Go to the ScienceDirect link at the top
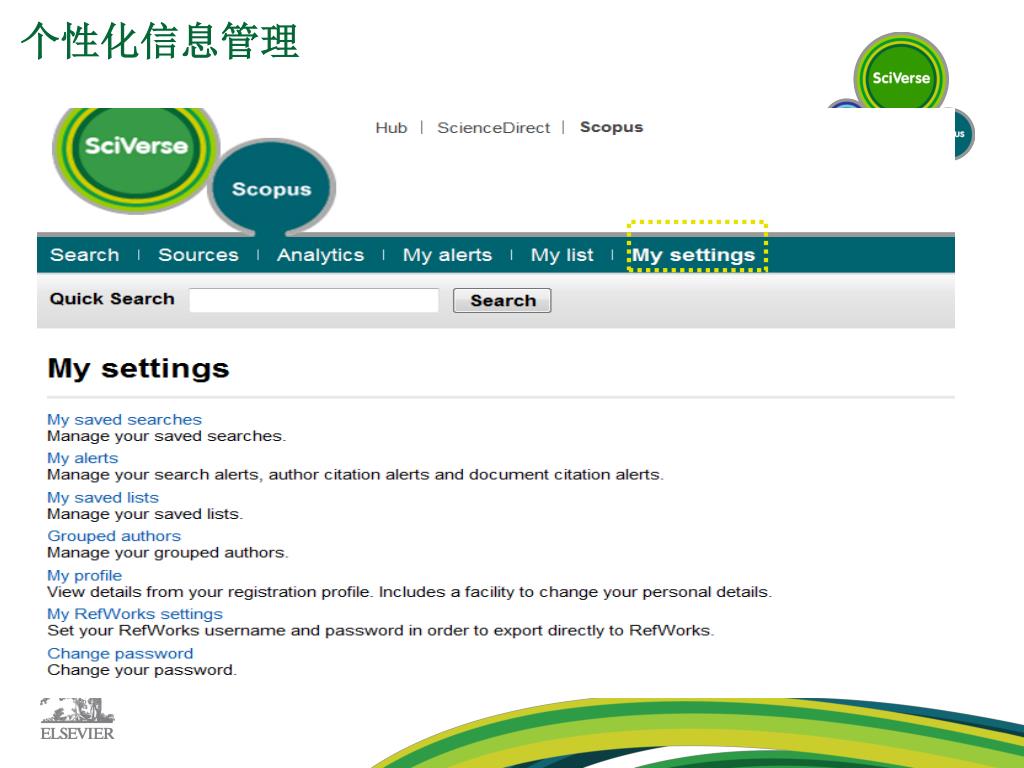The height and width of the screenshot is (768, 1024). coord(494,127)
